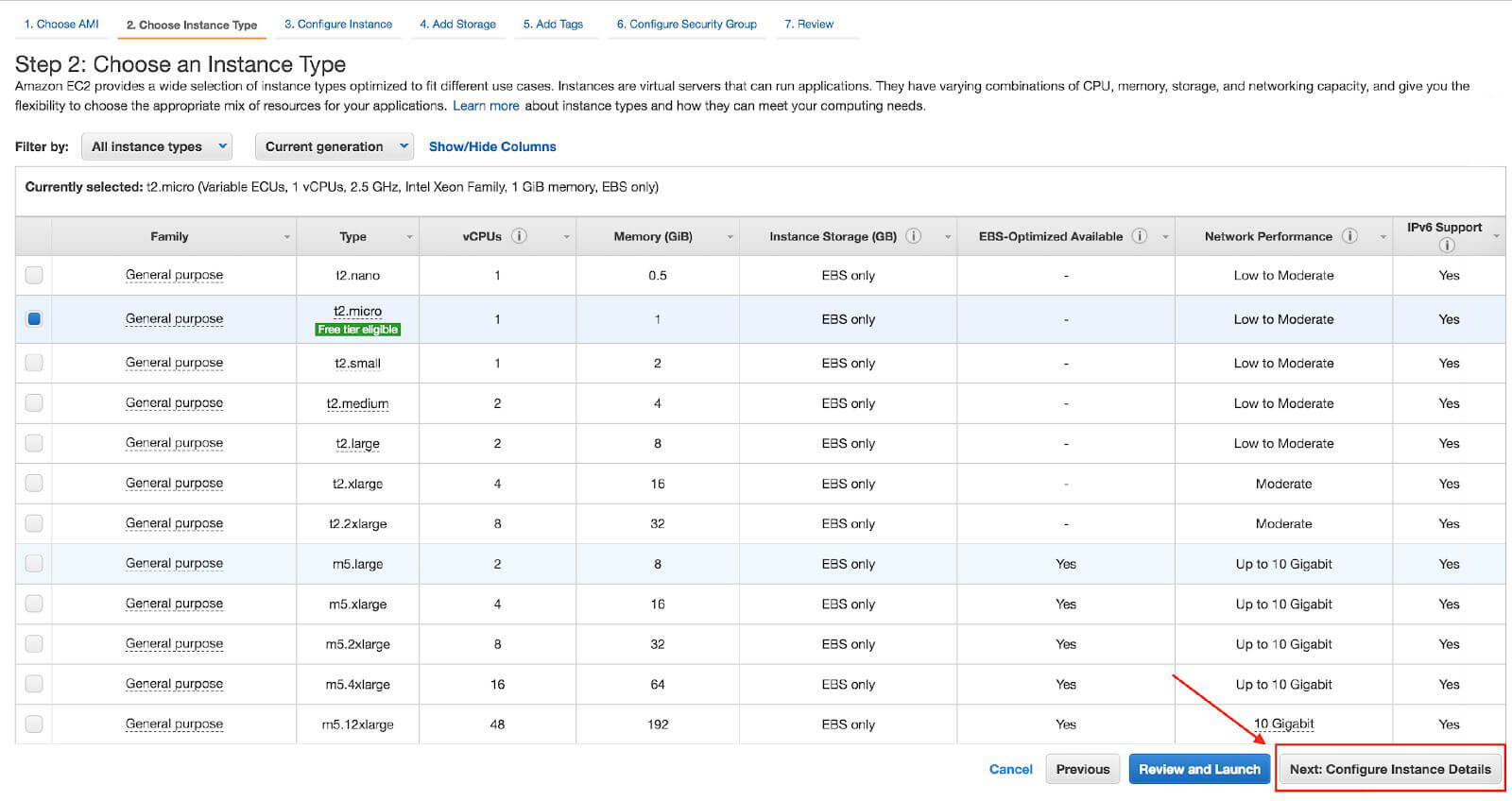This screenshot has width=1512, height=801.
Task: Open IPv6 Support column sort arrow
Action: [x=1496, y=236]
